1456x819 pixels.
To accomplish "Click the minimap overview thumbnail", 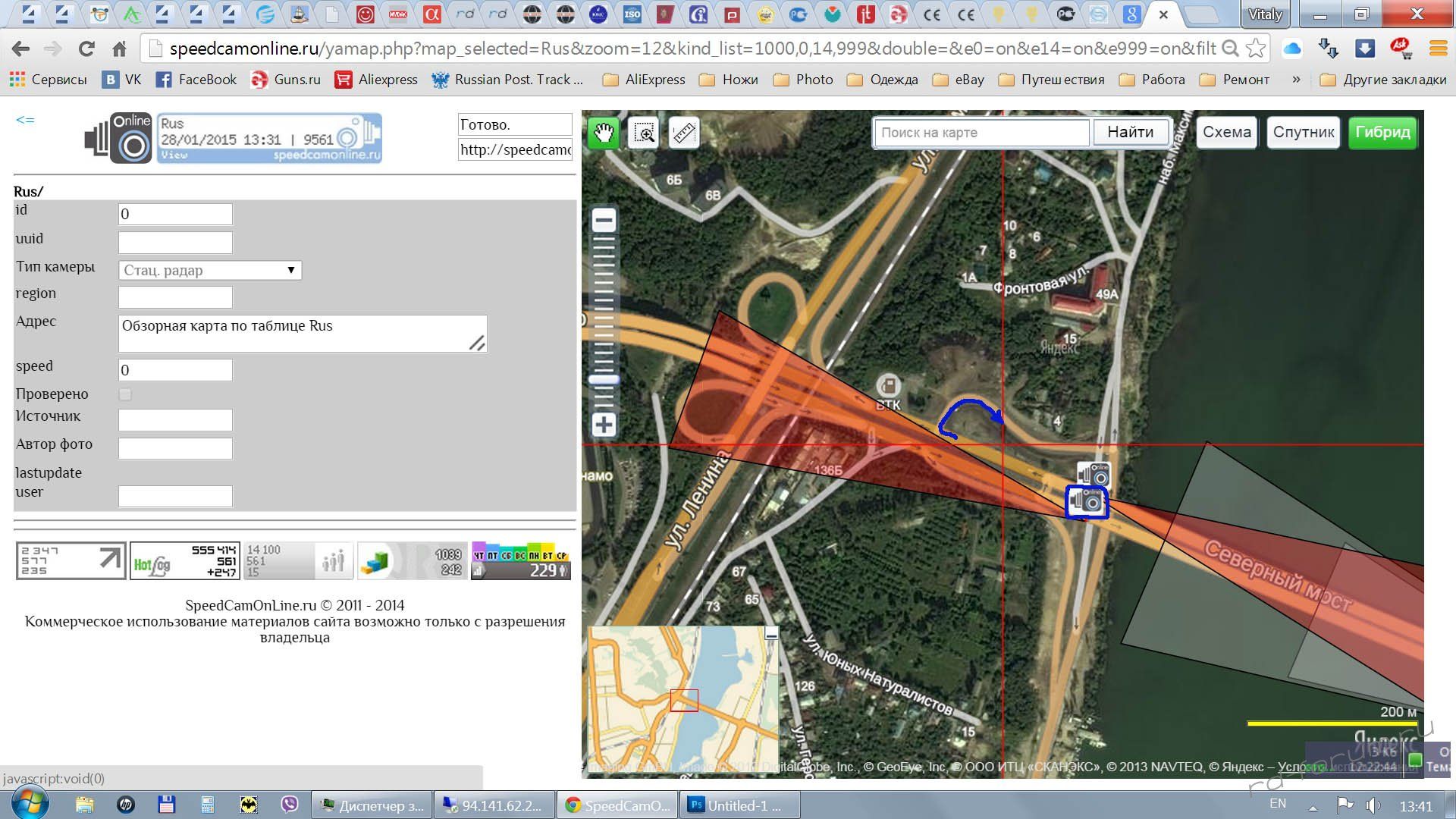I will pos(683,699).
